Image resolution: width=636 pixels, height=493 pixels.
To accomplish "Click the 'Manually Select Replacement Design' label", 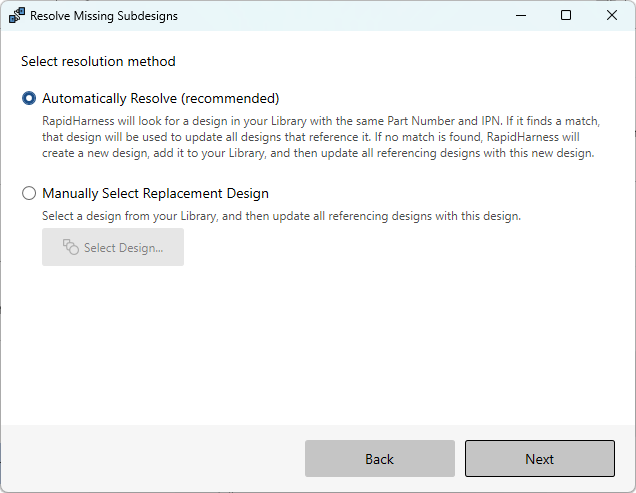I will [x=155, y=193].
